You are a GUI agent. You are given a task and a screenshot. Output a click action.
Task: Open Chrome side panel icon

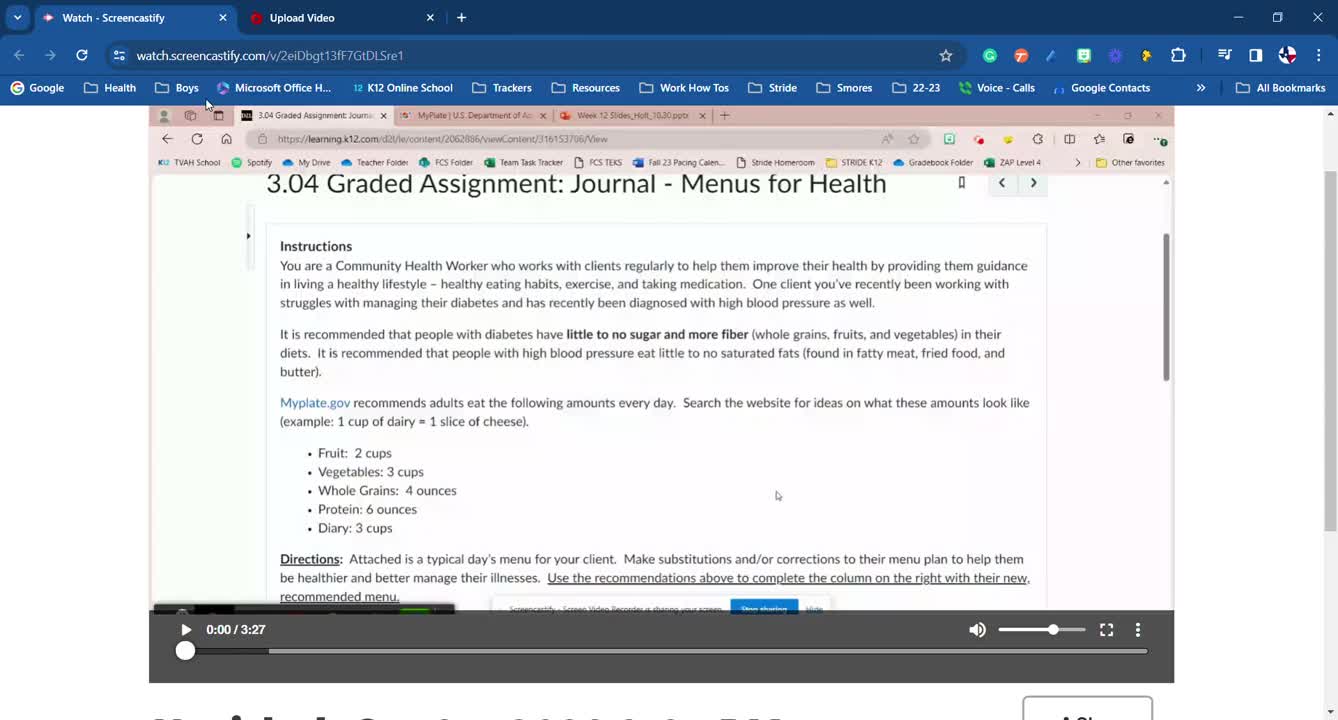(x=1256, y=55)
